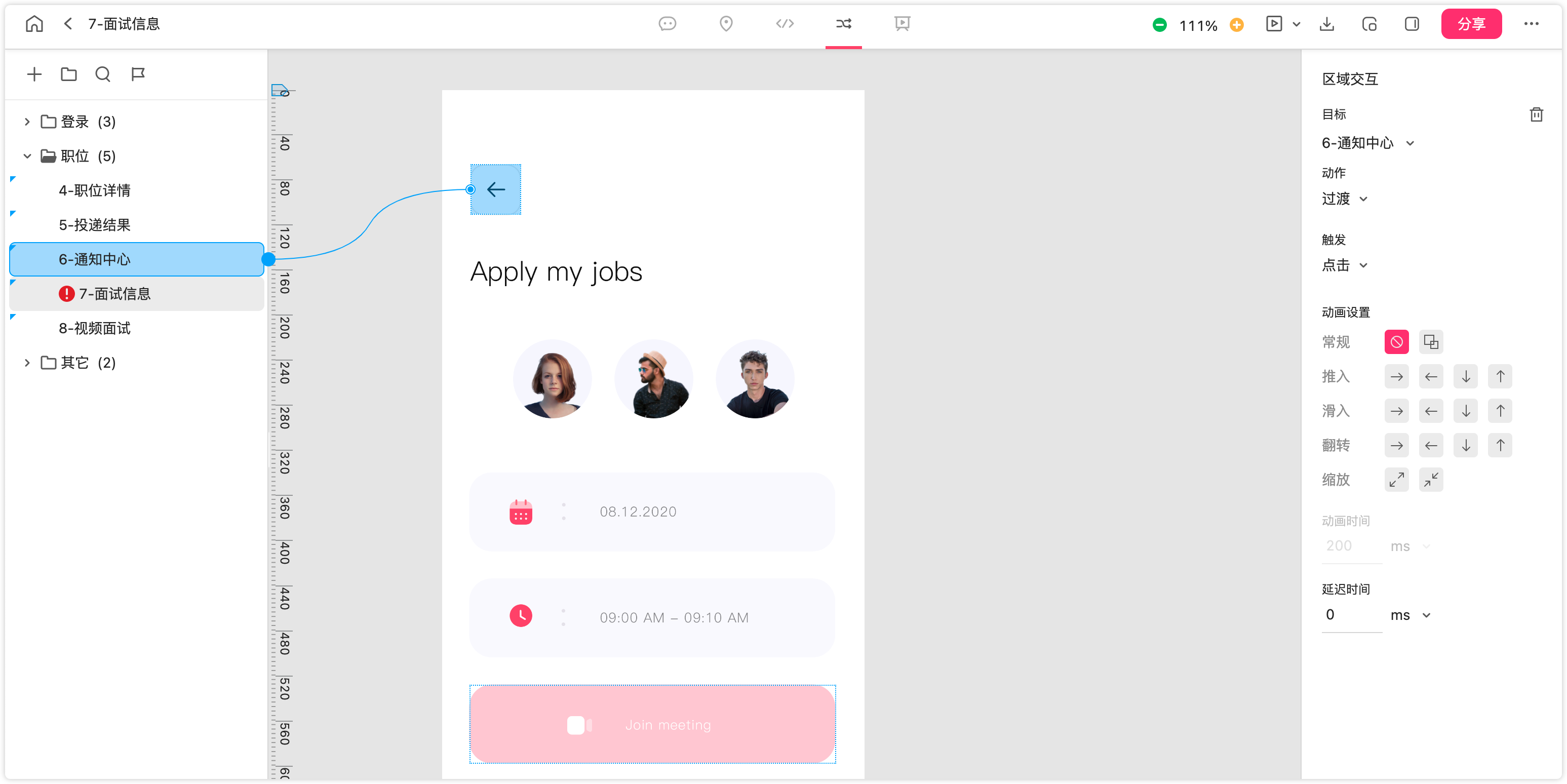Click the delay time input field
The width and height of the screenshot is (1567, 784).
1351,615
